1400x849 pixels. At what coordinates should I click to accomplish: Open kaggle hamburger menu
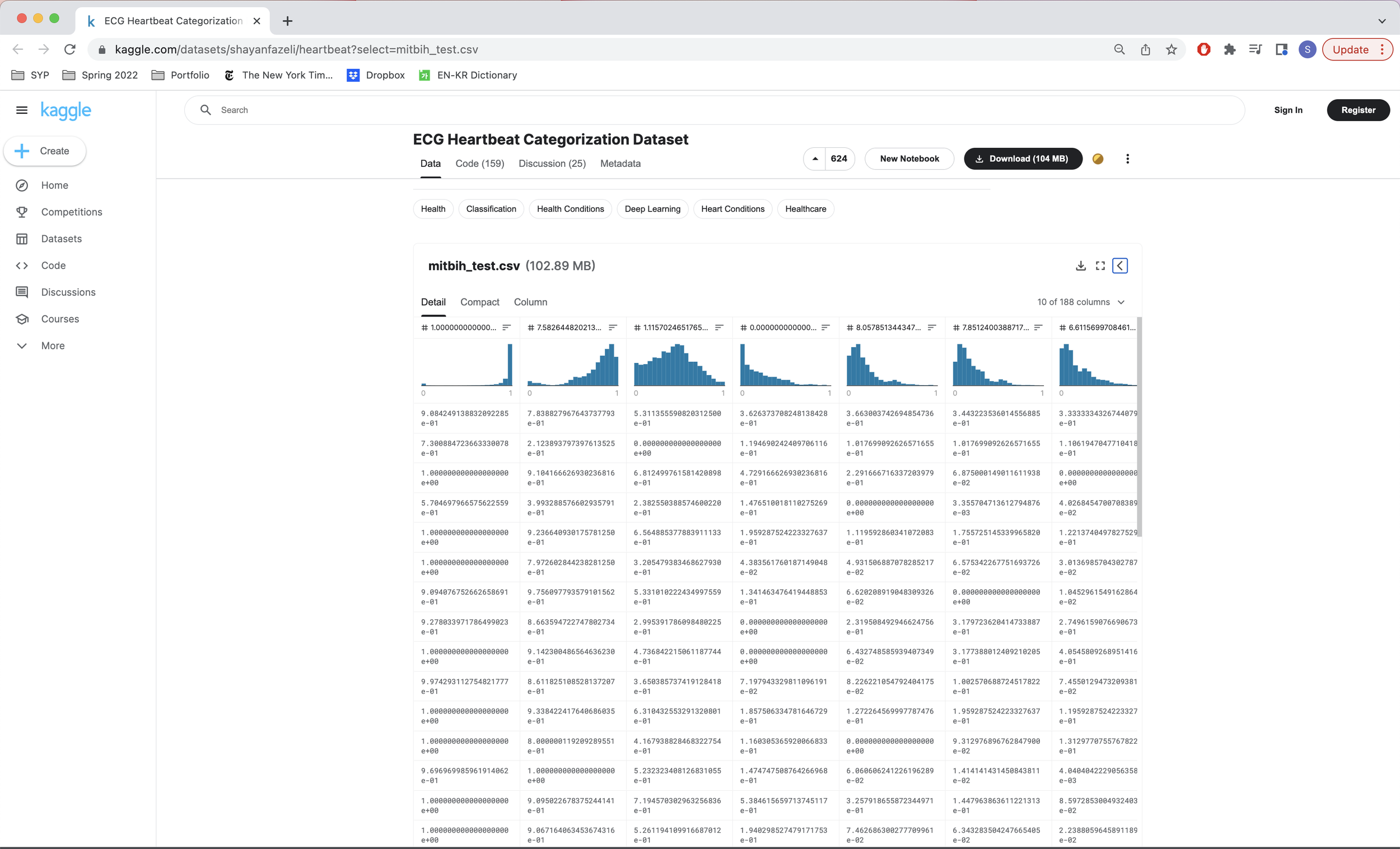coord(22,110)
